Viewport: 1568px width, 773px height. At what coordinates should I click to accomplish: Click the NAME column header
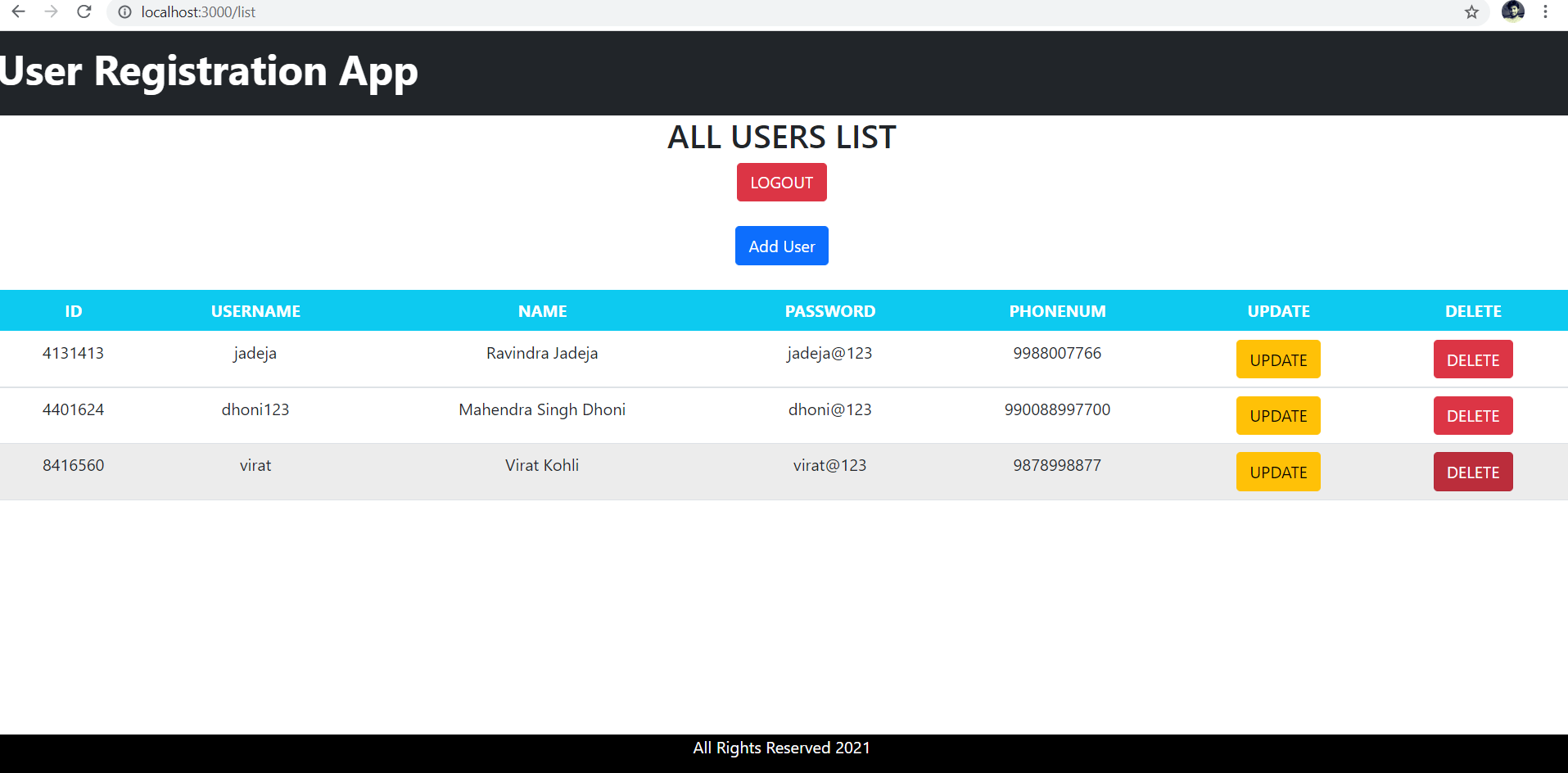542,311
